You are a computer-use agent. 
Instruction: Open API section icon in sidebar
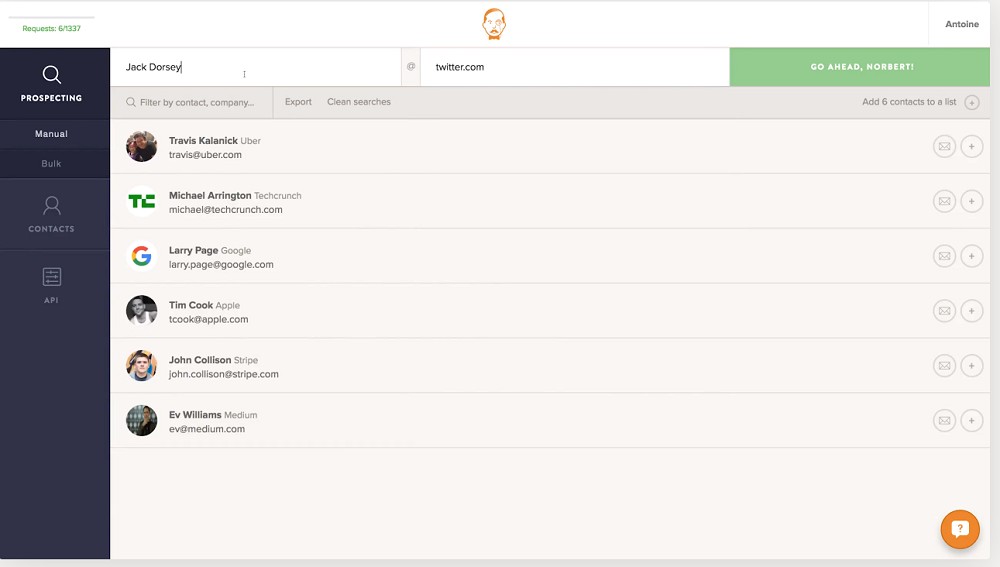(x=52, y=277)
